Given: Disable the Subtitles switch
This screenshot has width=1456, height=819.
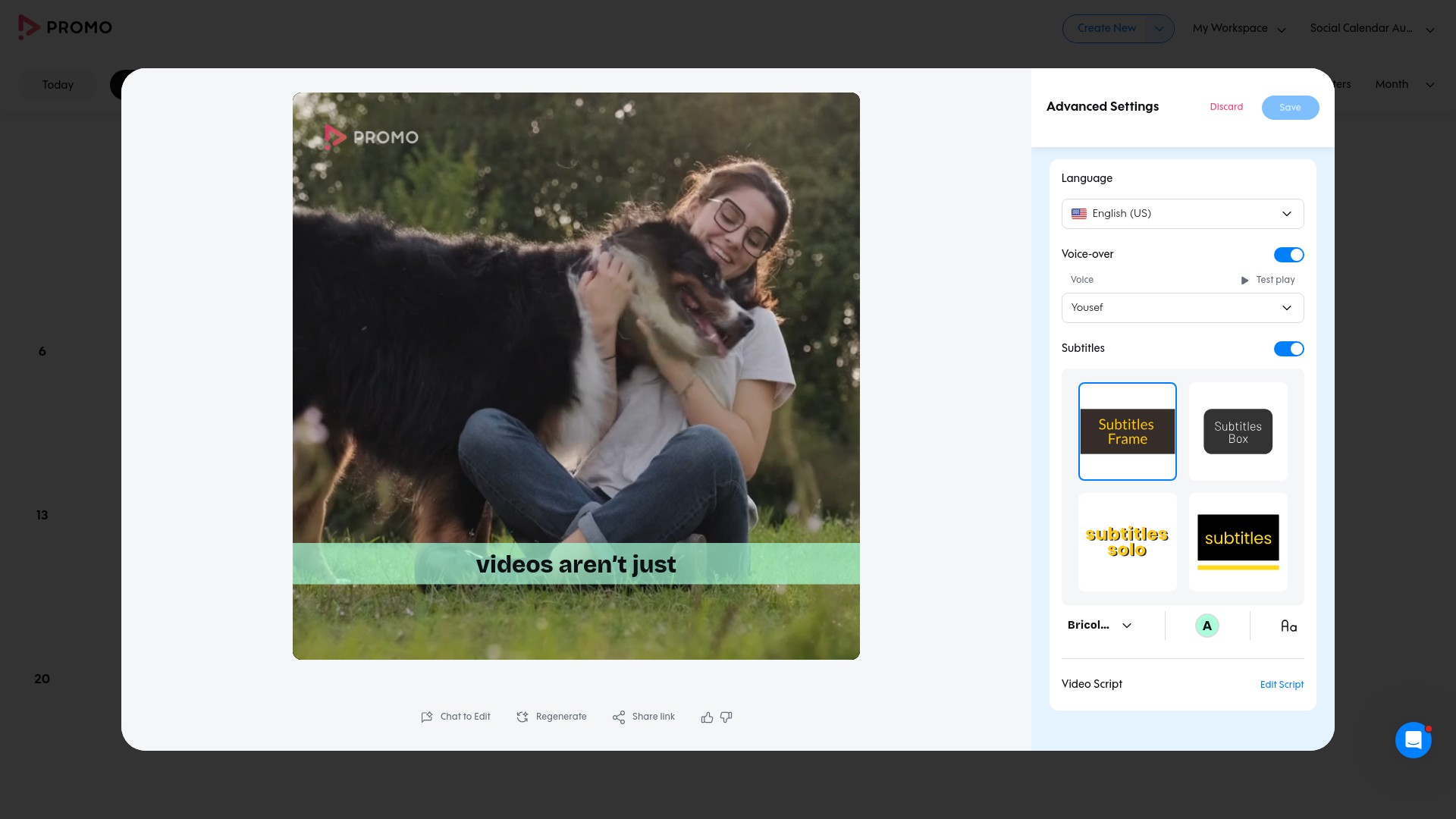Looking at the screenshot, I should pos(1288,349).
